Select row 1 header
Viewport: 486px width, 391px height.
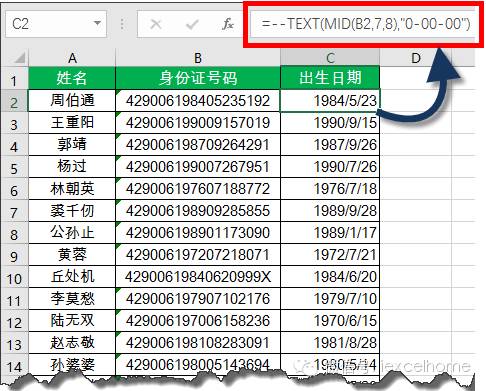pyautogui.click(x=14, y=78)
